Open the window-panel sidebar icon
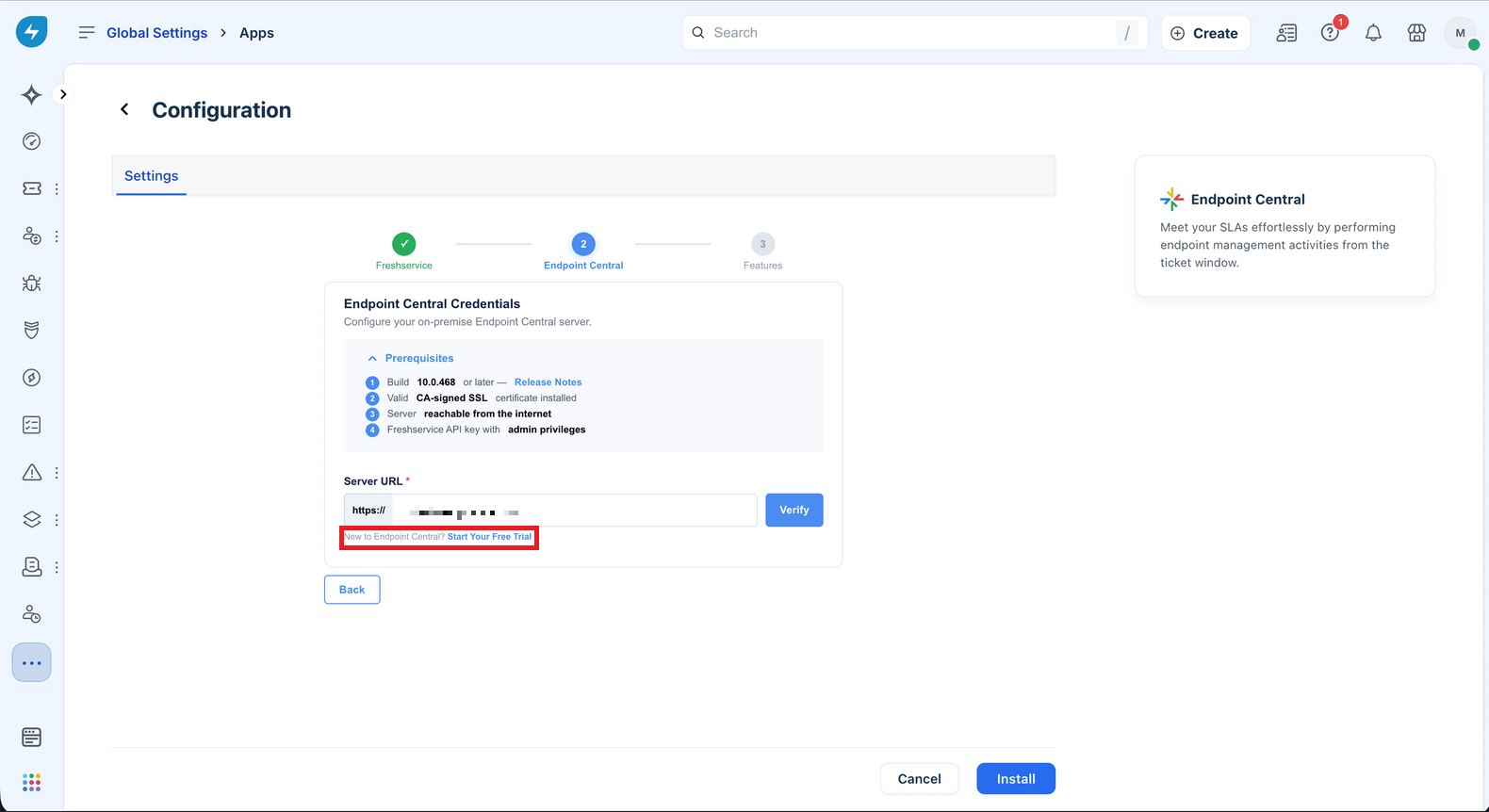This screenshot has width=1489, height=812. pos(31,737)
